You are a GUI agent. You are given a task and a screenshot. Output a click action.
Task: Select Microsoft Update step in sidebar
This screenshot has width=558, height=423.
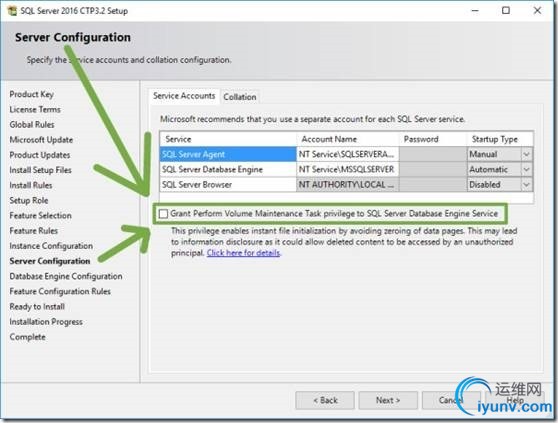[x=41, y=140]
